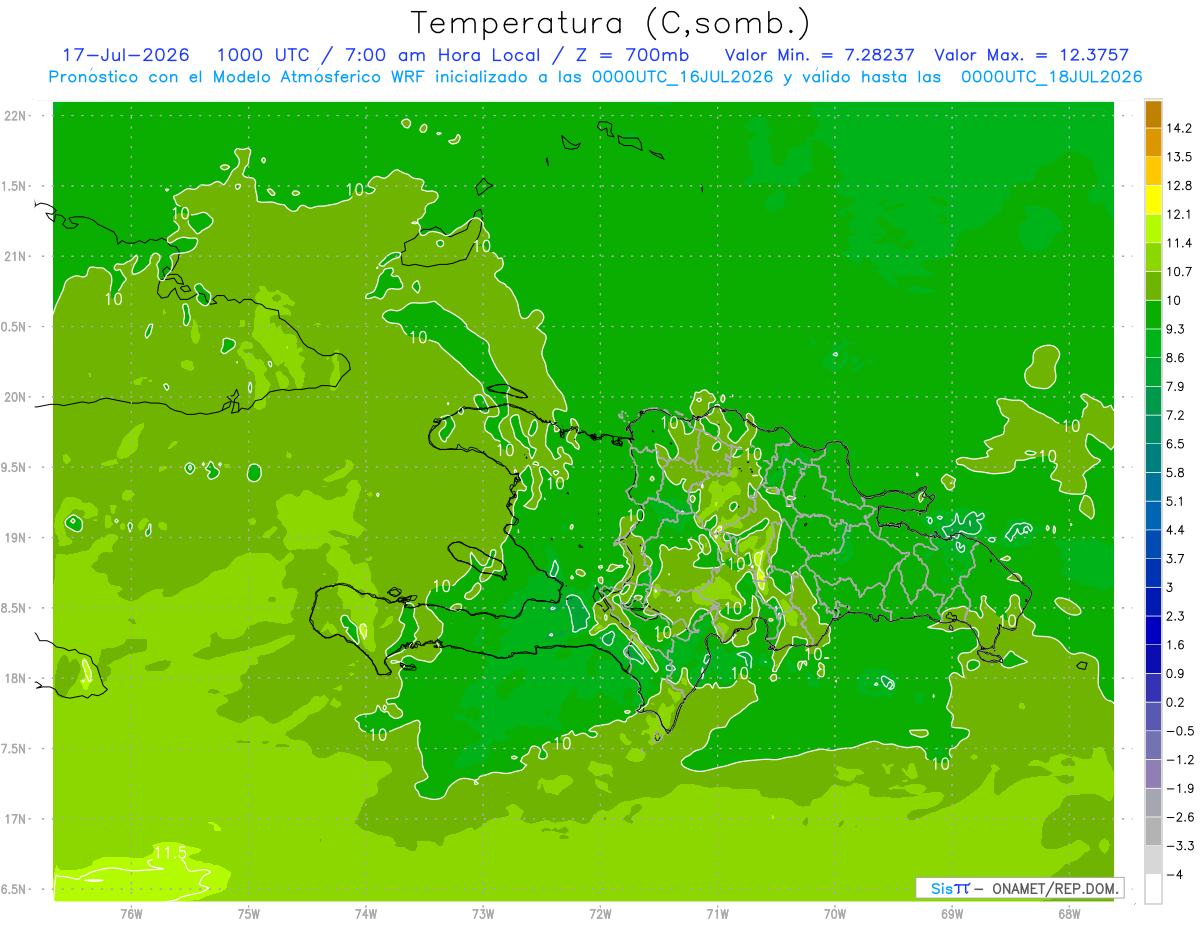
Task: Click the "Valor Min. = 7.28237" text
Action: pos(819,55)
